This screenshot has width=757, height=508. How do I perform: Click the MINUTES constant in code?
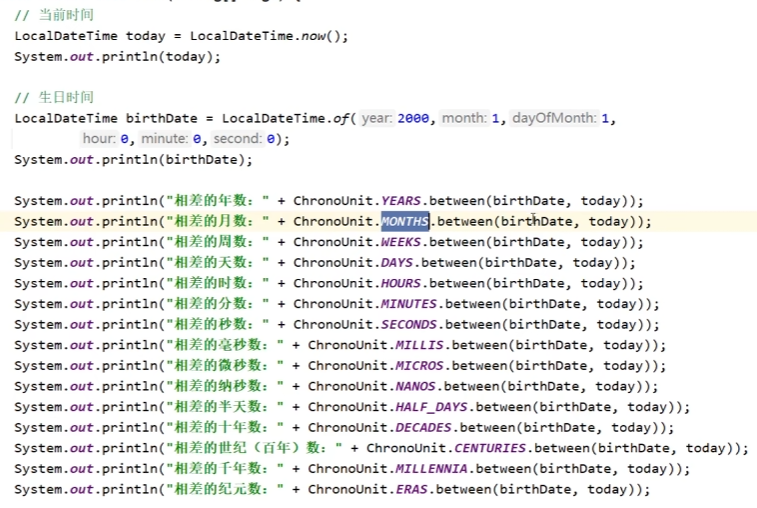click(x=409, y=304)
